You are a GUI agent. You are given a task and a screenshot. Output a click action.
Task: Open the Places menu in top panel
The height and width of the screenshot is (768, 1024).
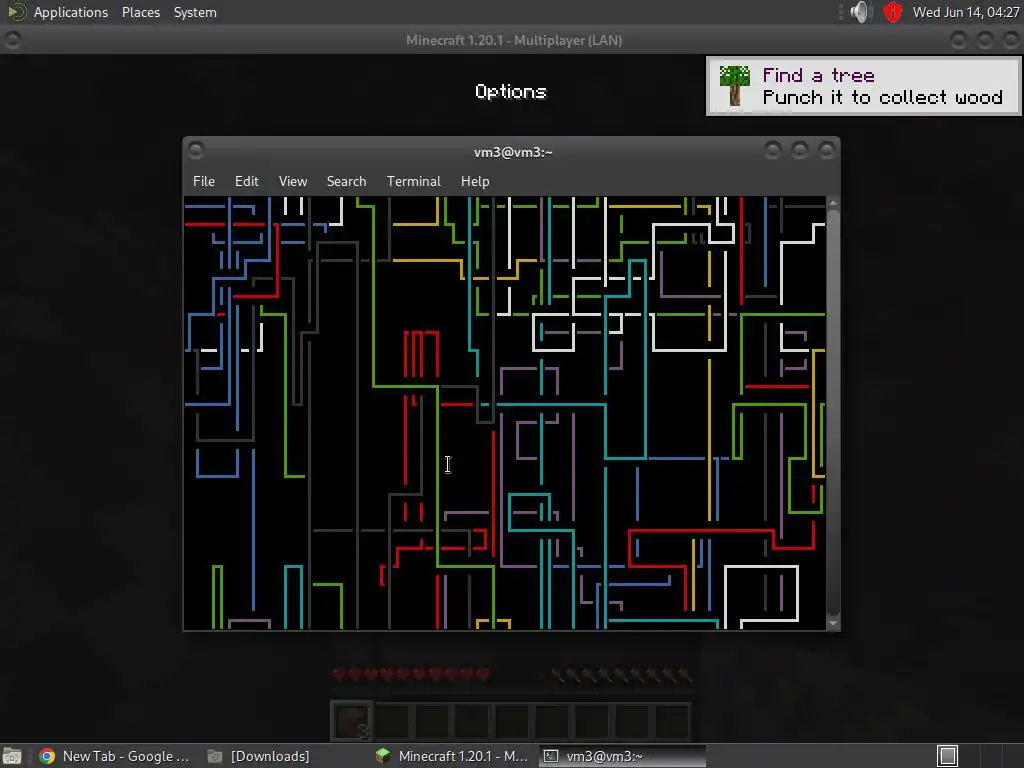point(140,12)
